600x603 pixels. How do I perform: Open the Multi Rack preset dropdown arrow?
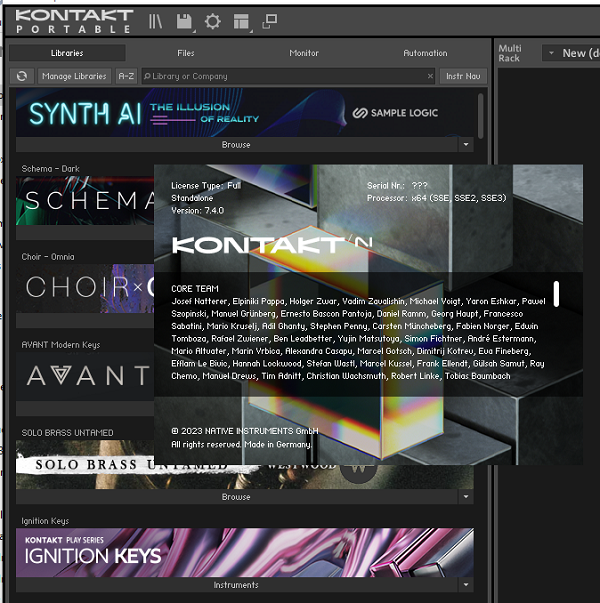pyautogui.click(x=551, y=53)
